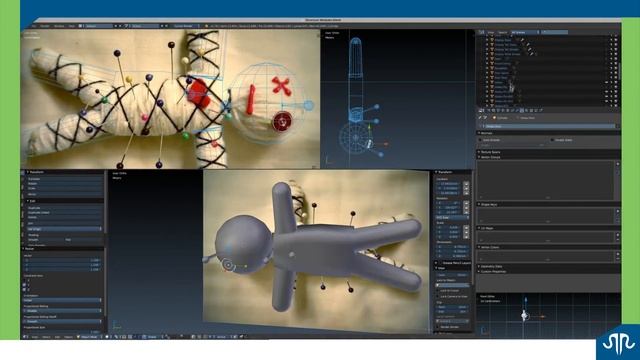Click the Proportional Size value slider
This screenshot has height=360, width=640.
pyautogui.click(x=62, y=332)
